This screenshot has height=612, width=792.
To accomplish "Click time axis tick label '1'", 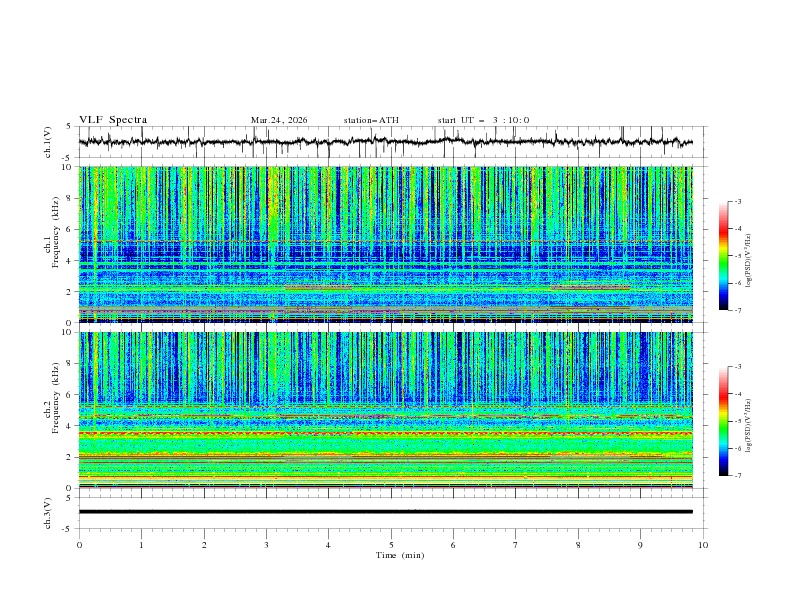I will click(x=141, y=545).
